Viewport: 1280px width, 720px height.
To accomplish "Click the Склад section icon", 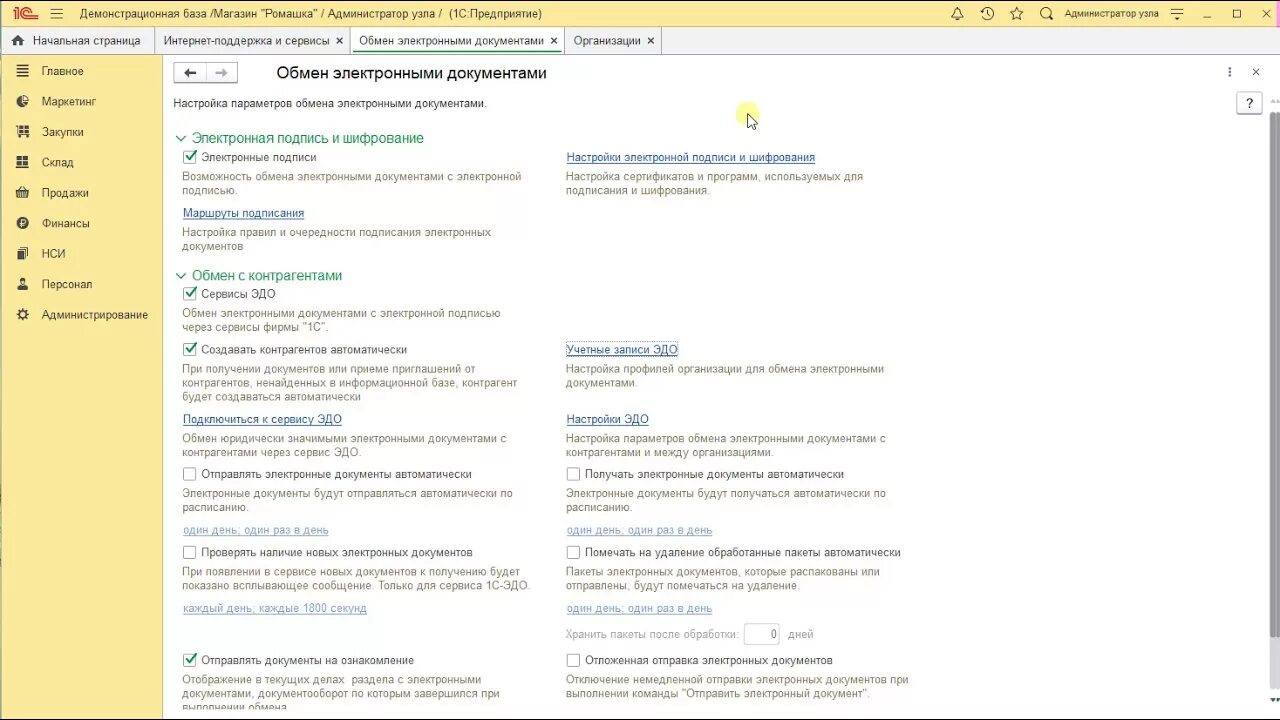I will pos(22,162).
